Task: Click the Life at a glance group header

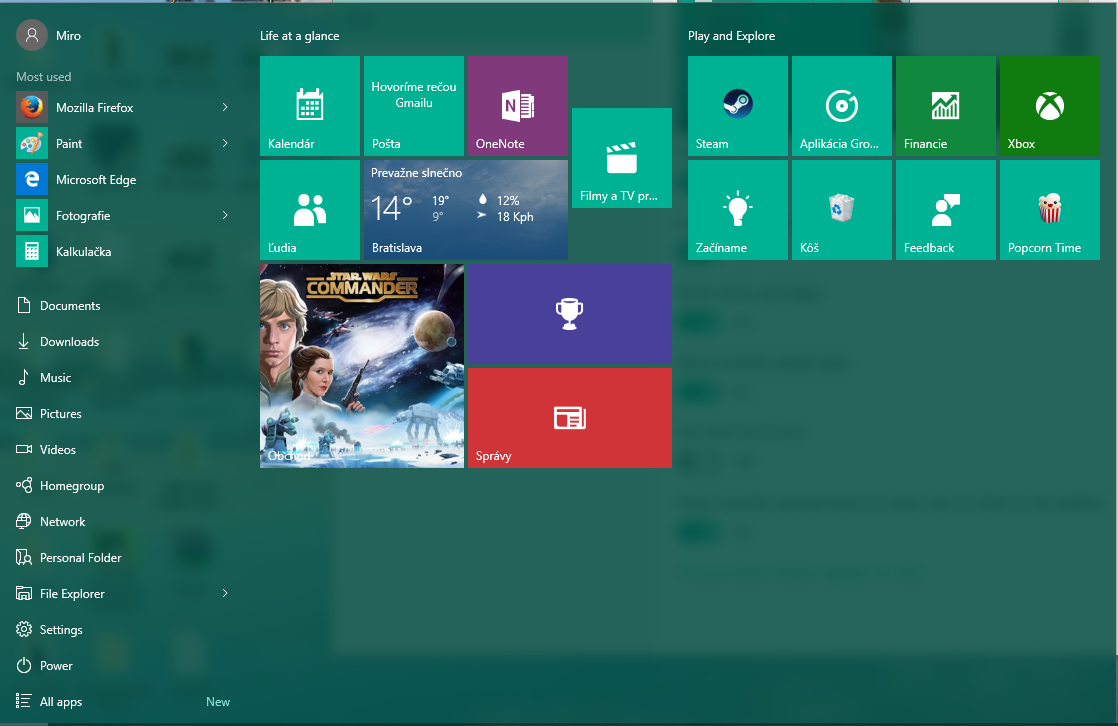Action: pyautogui.click(x=299, y=36)
